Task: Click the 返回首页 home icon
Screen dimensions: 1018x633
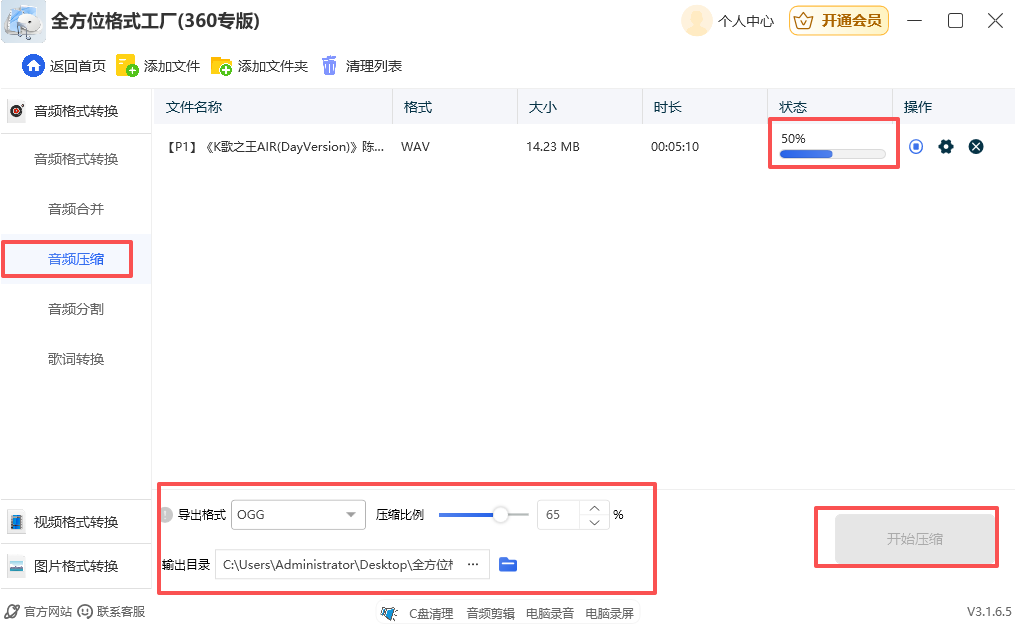Action: tap(34, 66)
